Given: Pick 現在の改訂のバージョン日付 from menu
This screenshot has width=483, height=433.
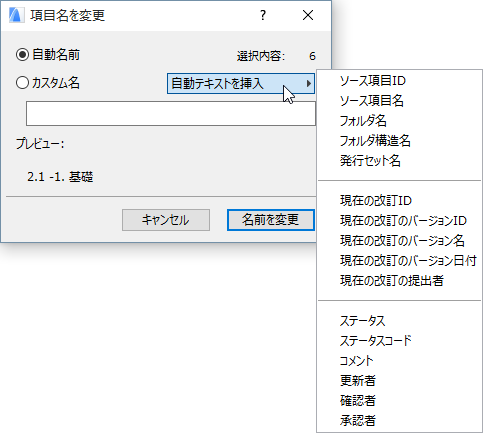Looking at the screenshot, I should coord(399,261).
